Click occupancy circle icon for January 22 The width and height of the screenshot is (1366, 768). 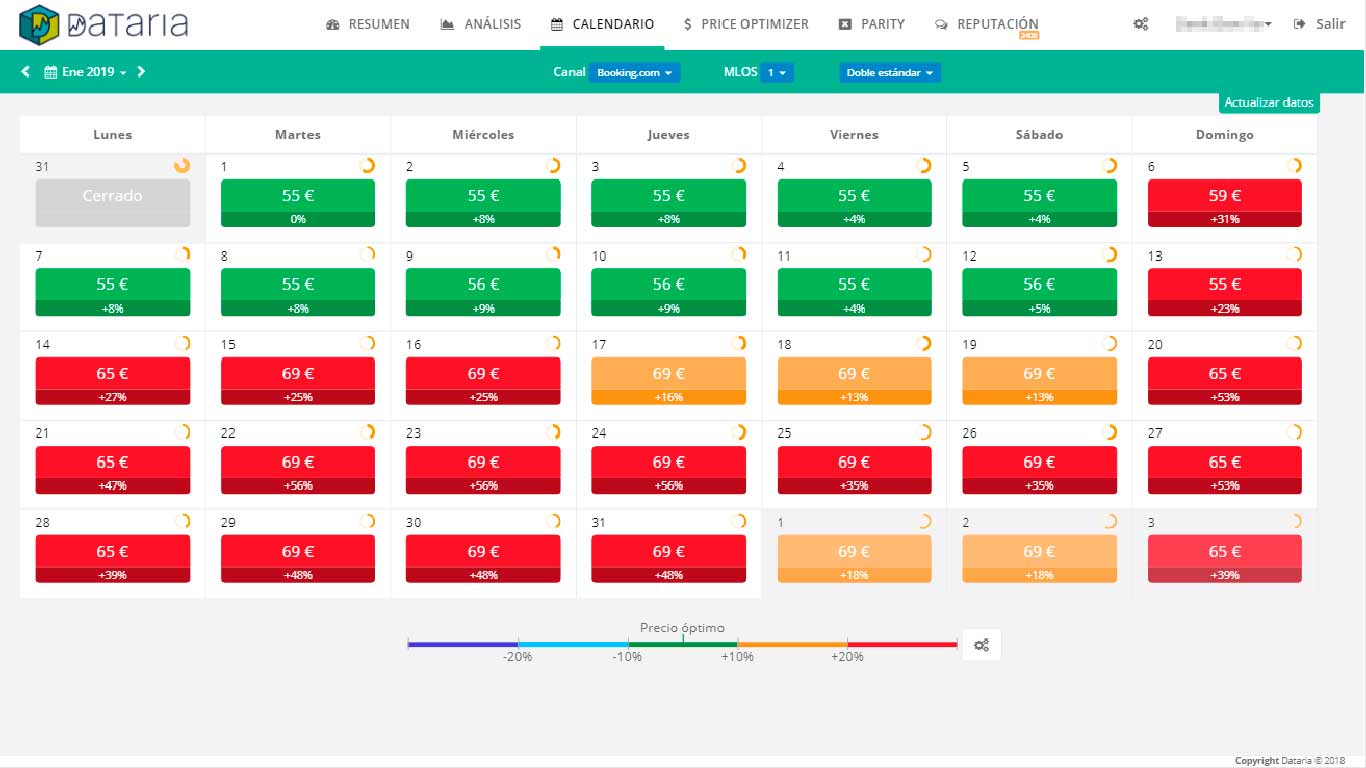[367, 432]
